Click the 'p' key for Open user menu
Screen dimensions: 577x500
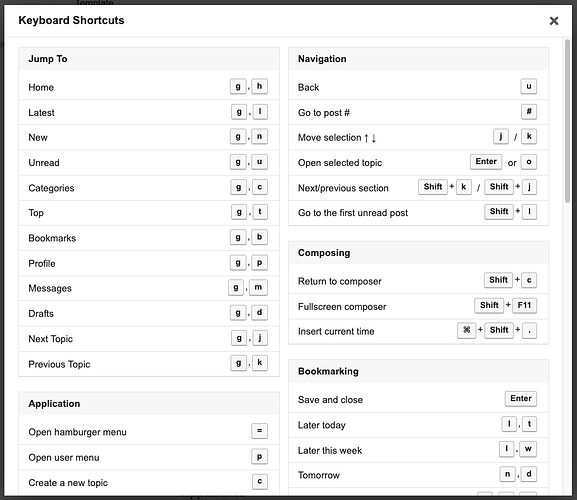[259, 457]
